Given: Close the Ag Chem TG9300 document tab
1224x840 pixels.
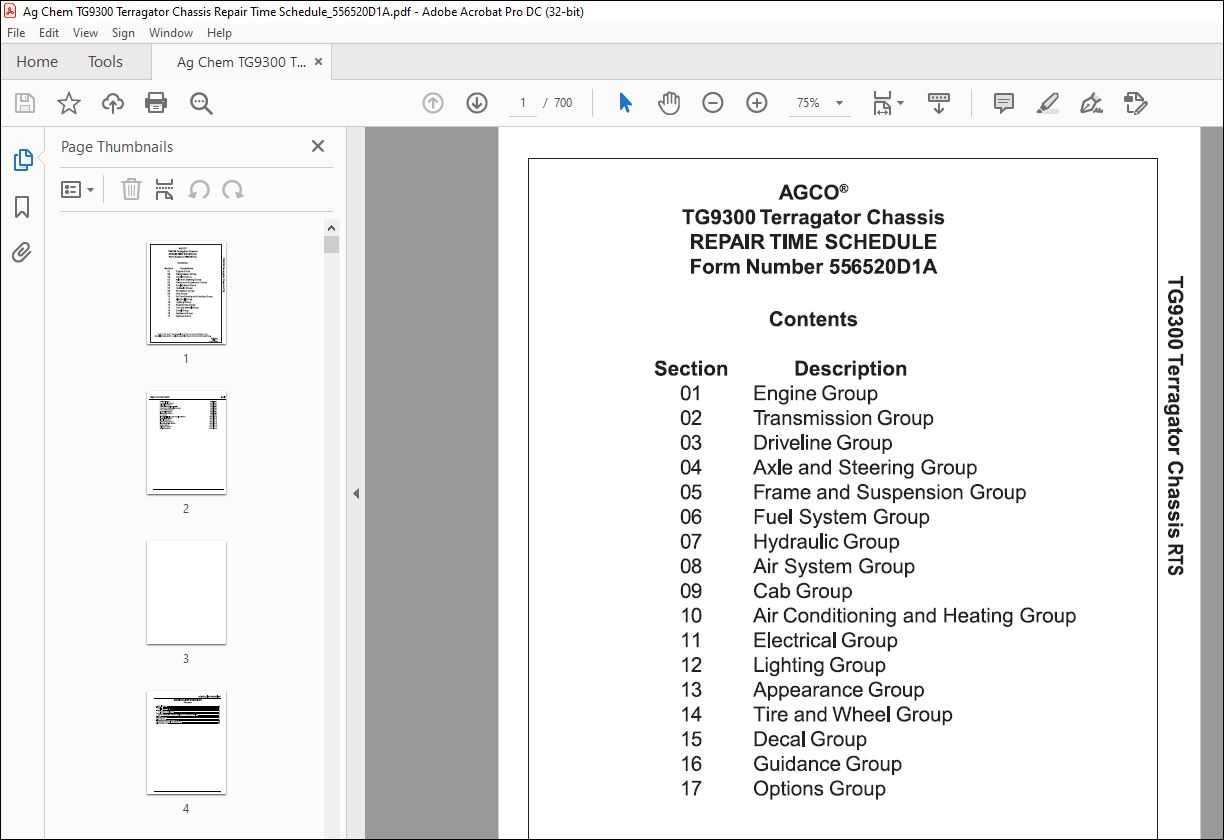Looking at the screenshot, I should pyautogui.click(x=319, y=62).
